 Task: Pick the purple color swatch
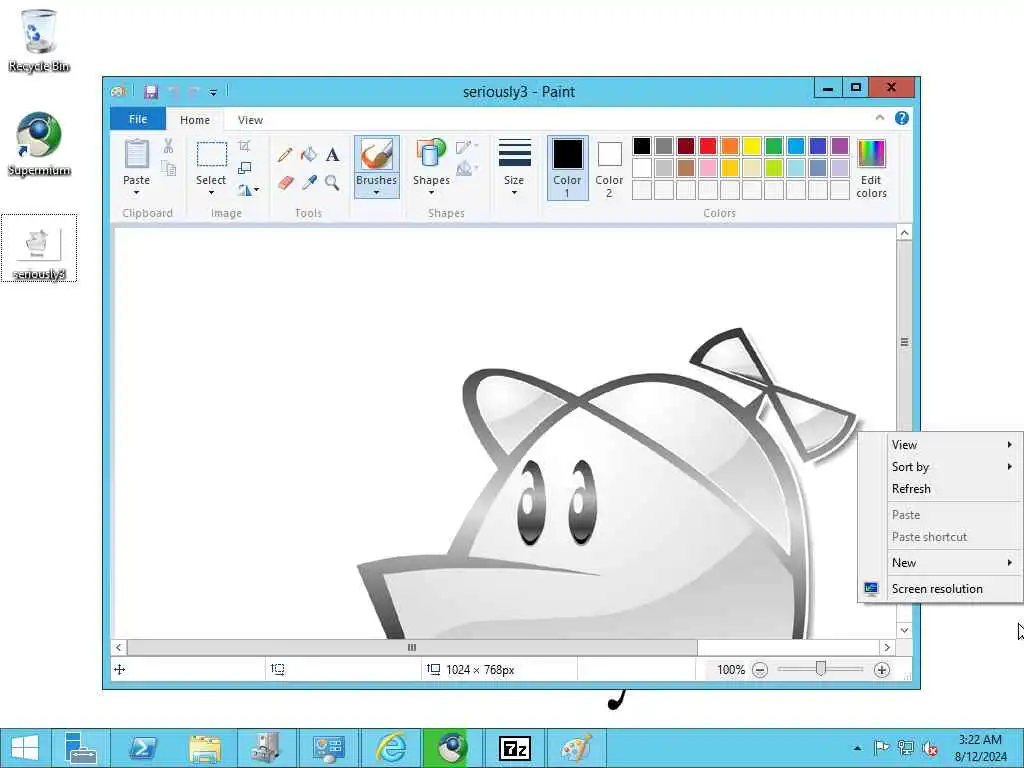click(840, 146)
